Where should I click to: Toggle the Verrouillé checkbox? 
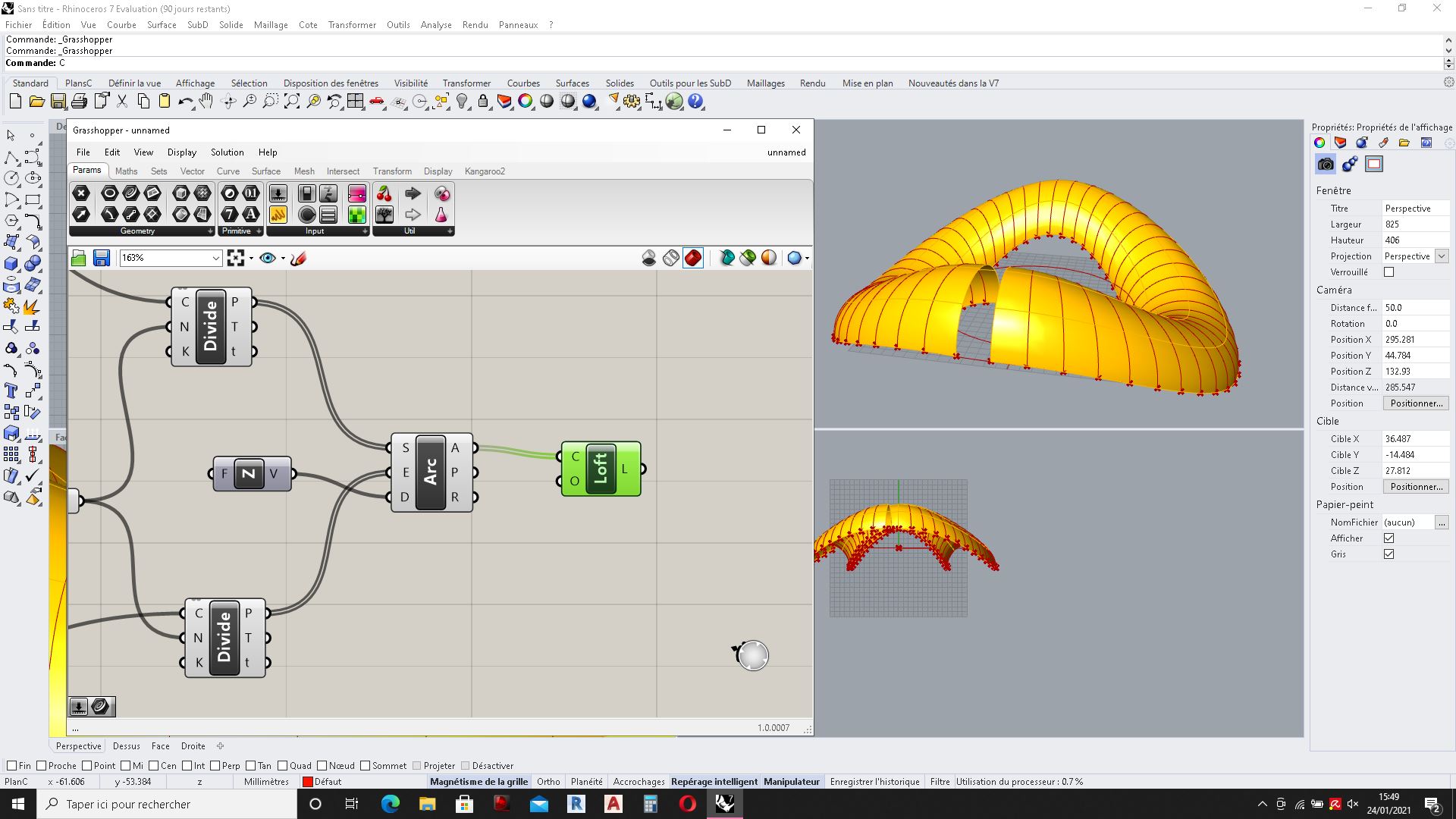1389,272
